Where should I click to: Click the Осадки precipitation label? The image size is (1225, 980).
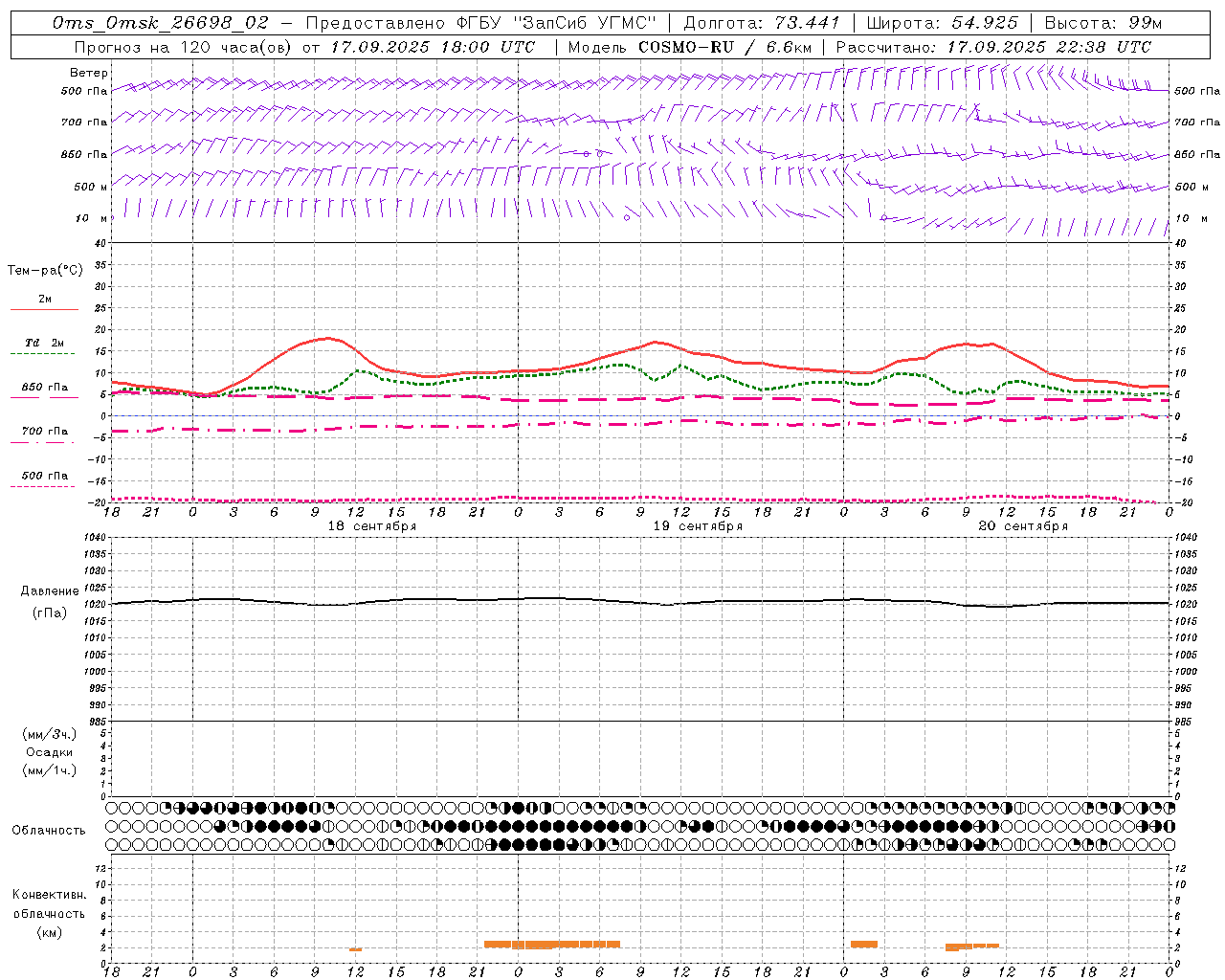[50, 752]
